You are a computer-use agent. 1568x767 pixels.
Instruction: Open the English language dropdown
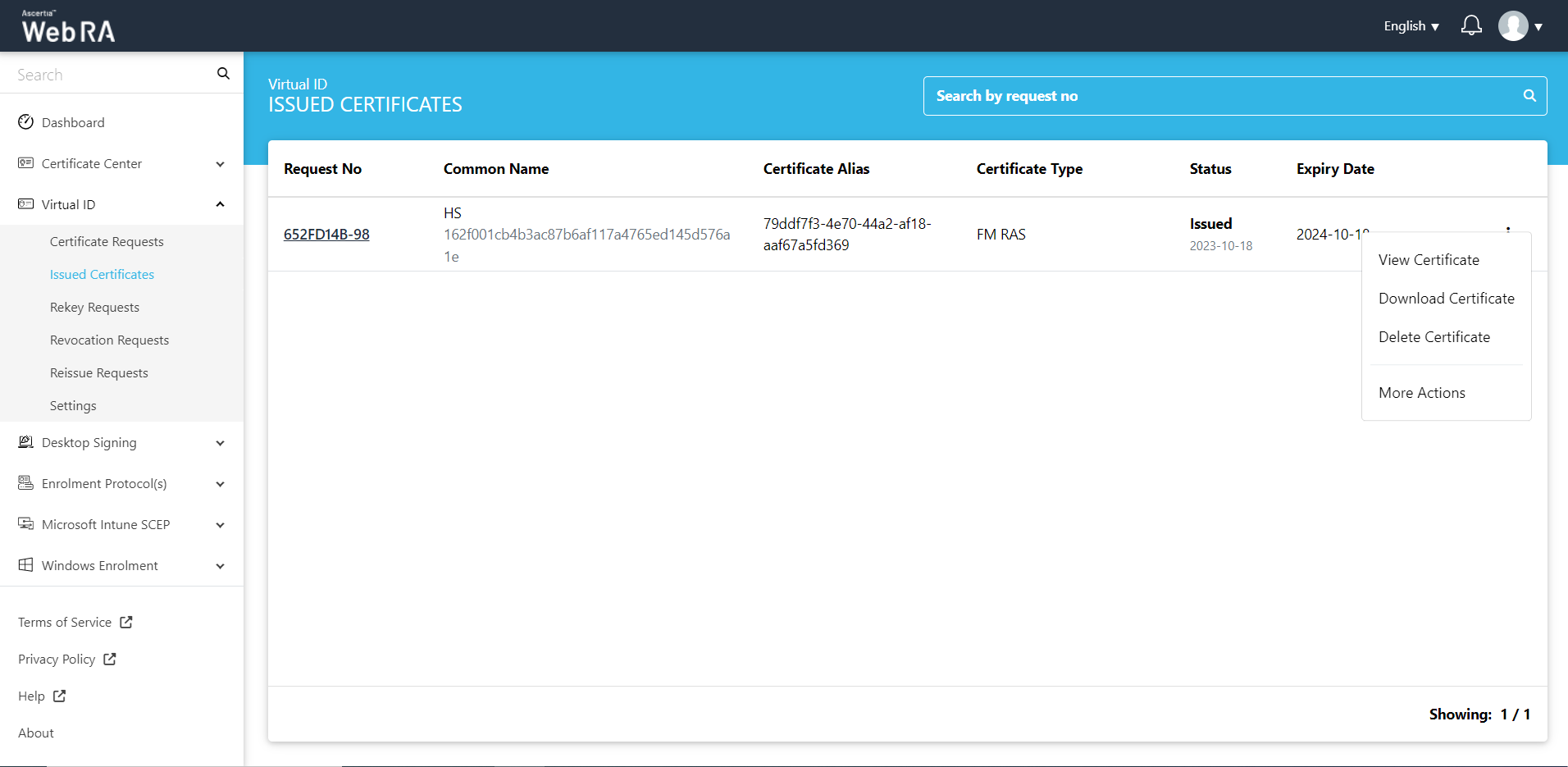pyautogui.click(x=1411, y=26)
